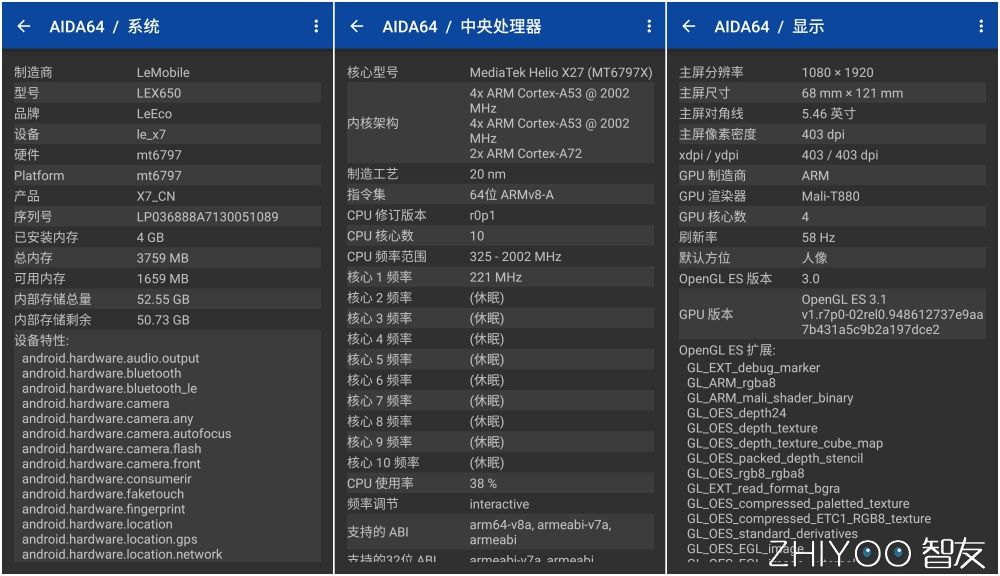This screenshot has height=576, width=1000.
Task: Select android.hardware.bluetooth_le feature entry
Action: [109, 388]
